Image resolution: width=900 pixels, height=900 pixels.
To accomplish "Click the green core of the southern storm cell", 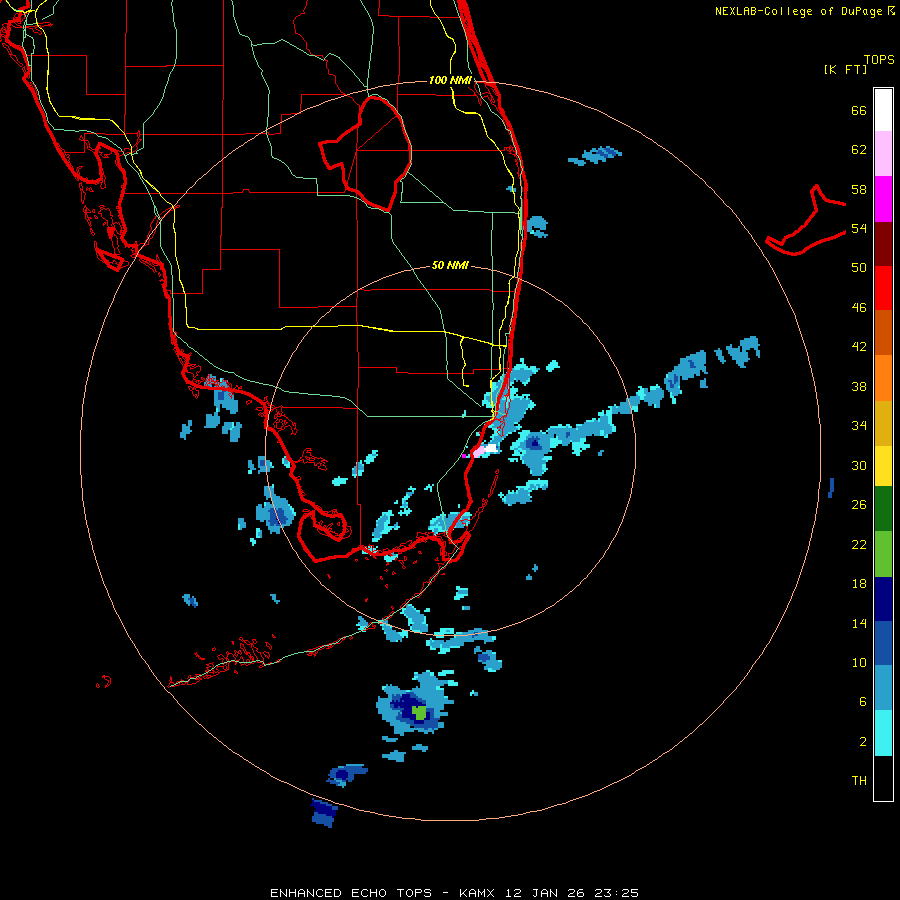I will [420, 713].
